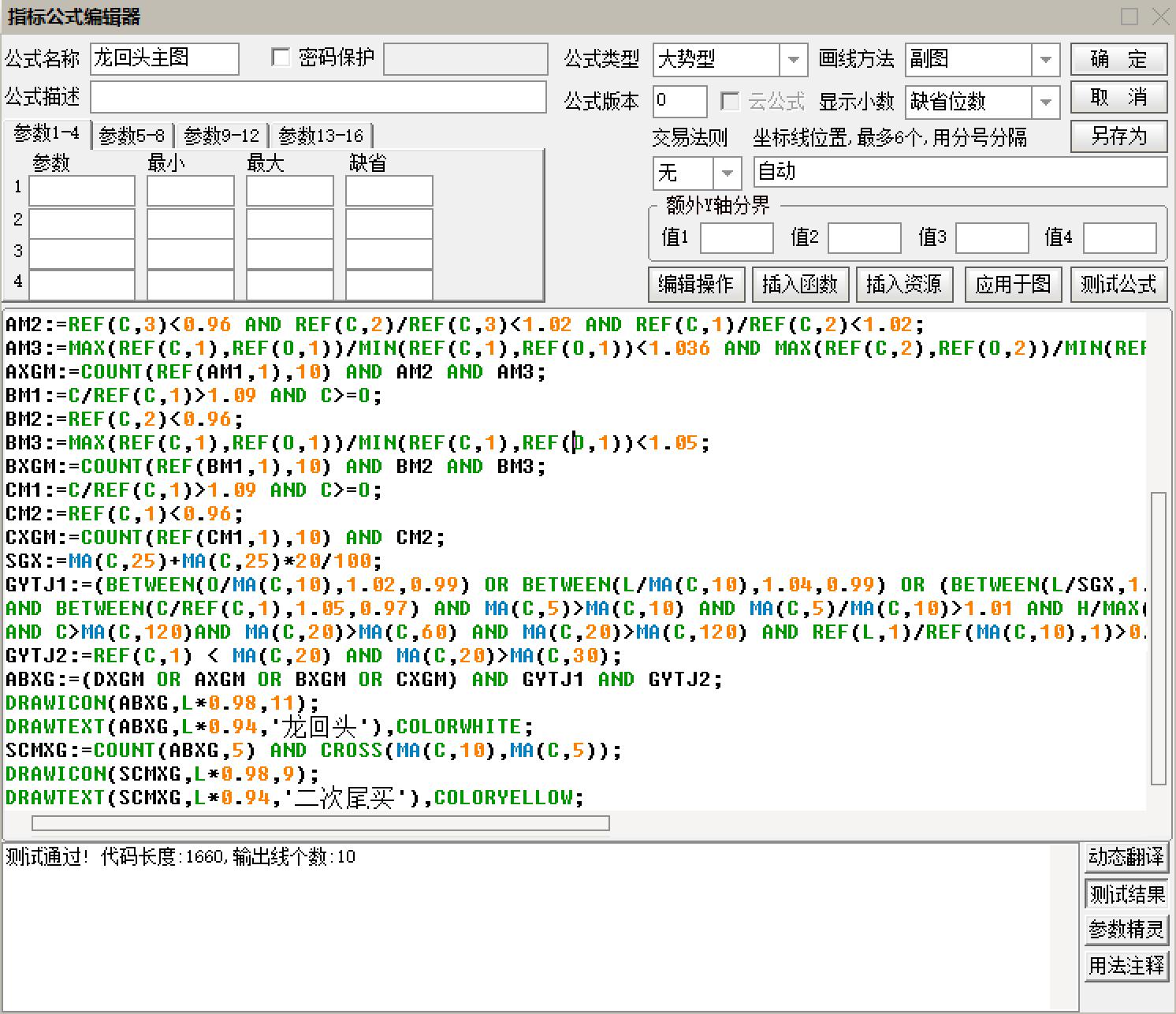Expand the 显示小数 dropdown
This screenshot has height=1014, width=1176.
coord(1045,102)
